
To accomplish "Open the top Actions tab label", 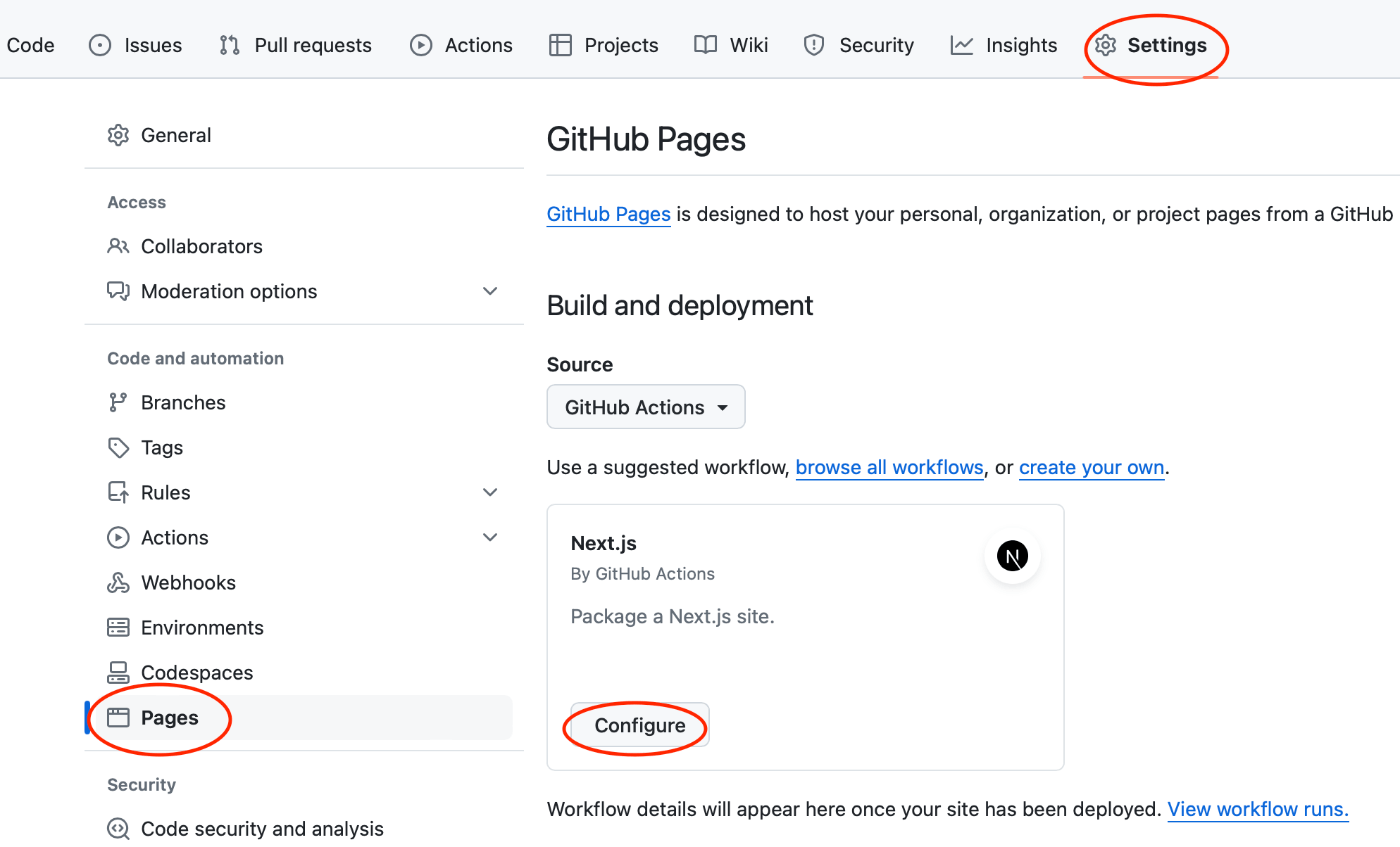I will tap(478, 45).
